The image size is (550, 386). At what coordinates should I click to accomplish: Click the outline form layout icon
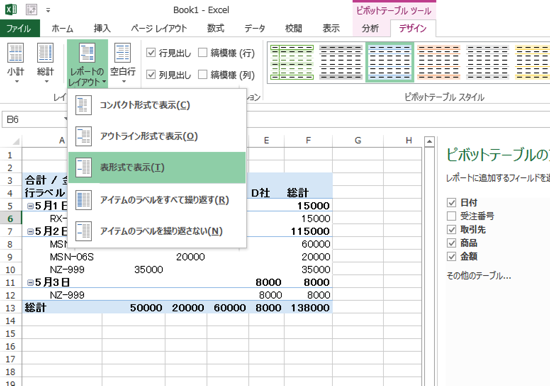click(x=83, y=136)
